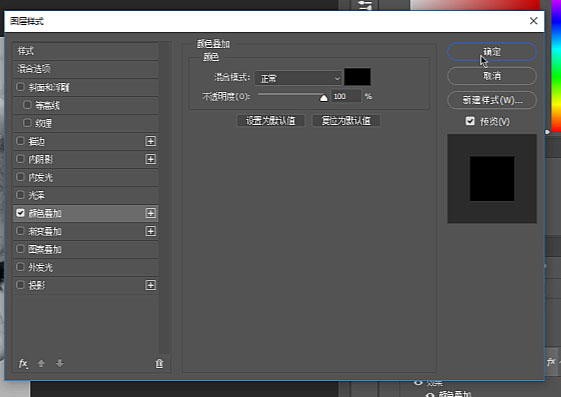Screen dimensions: 561x397
Task: Click the fx add-style icon at dialog bottom
Action: click(x=23, y=363)
